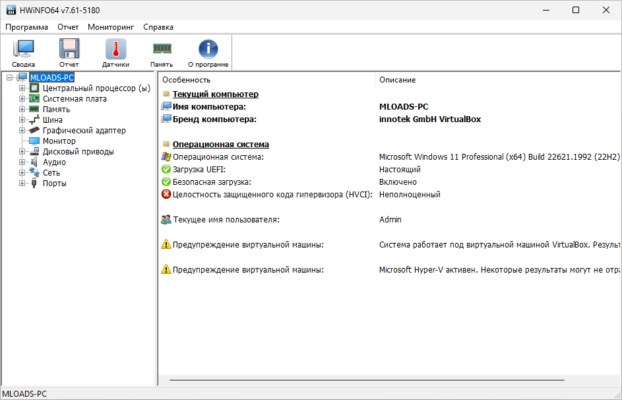Expand the Системная плата node

[22, 99]
